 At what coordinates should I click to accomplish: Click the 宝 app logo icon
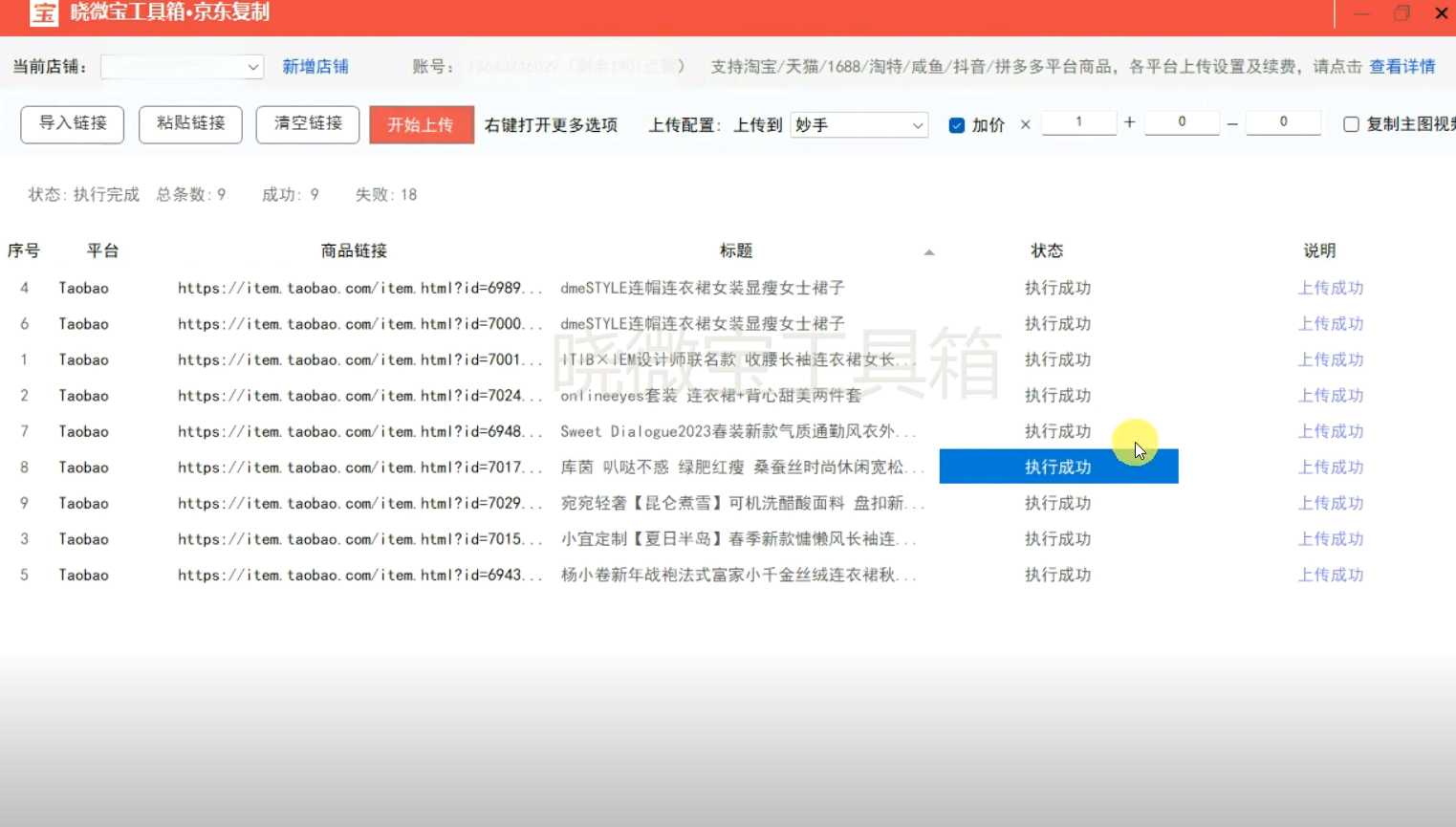click(44, 13)
